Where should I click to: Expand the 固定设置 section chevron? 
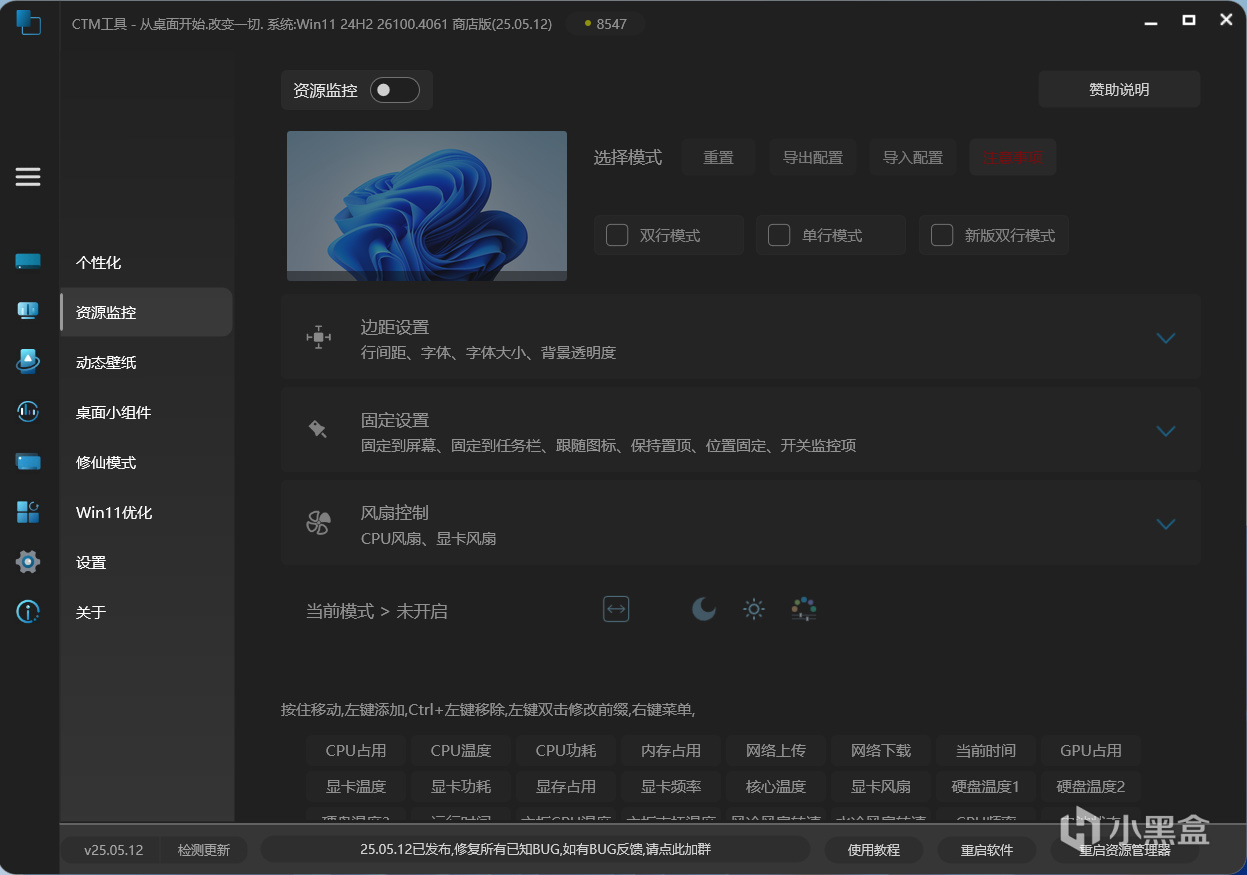(x=1165, y=431)
